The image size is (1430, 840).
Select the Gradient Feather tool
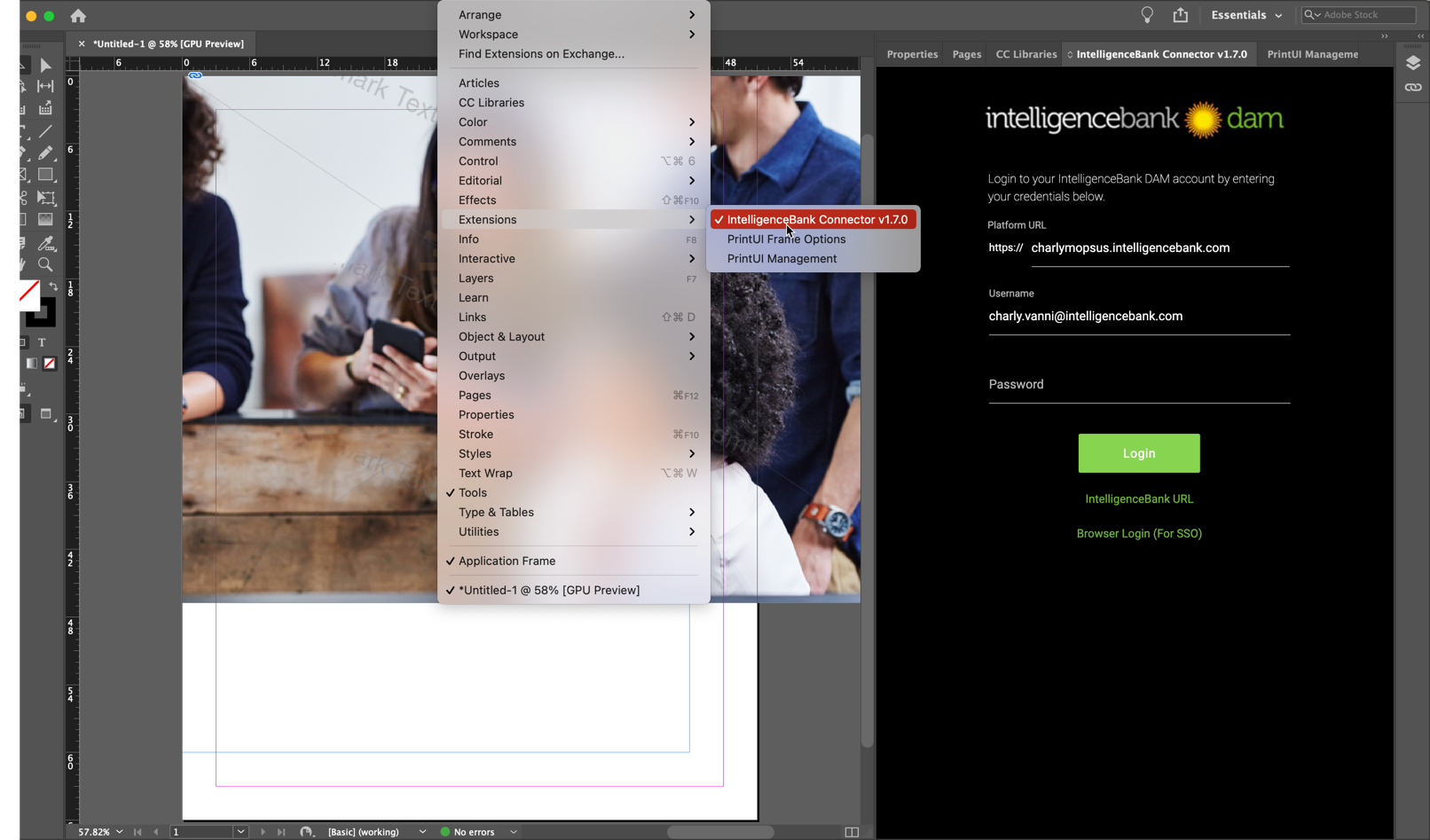click(45, 219)
